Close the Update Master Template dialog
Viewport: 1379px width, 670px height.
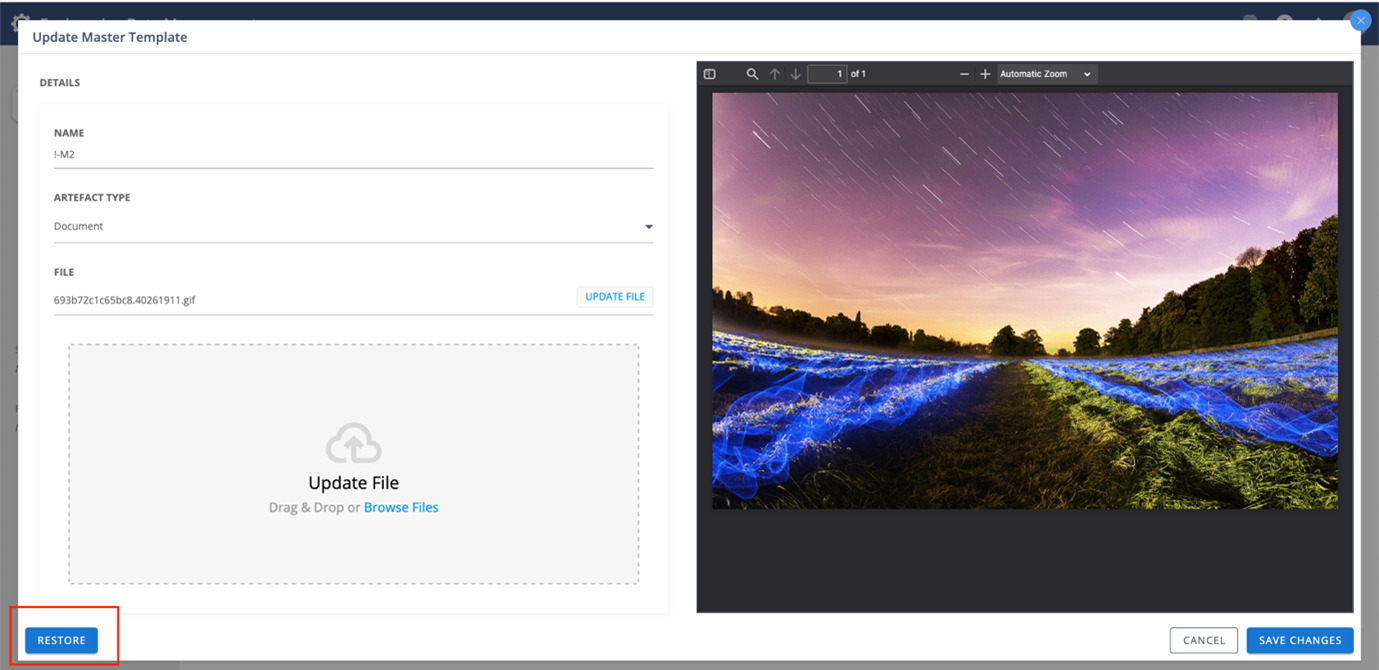[1360, 20]
